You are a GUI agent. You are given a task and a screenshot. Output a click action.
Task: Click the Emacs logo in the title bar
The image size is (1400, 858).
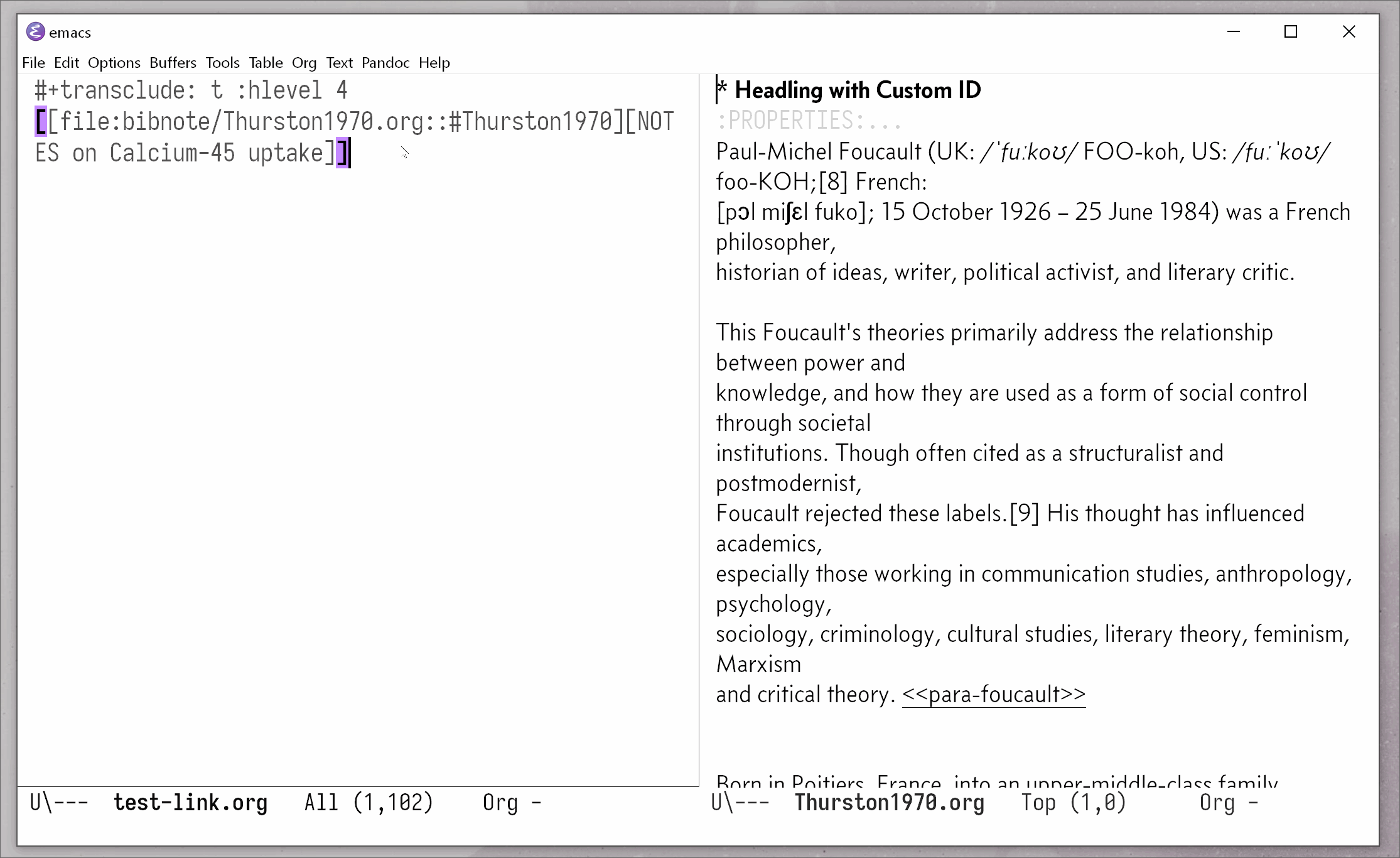tap(36, 31)
